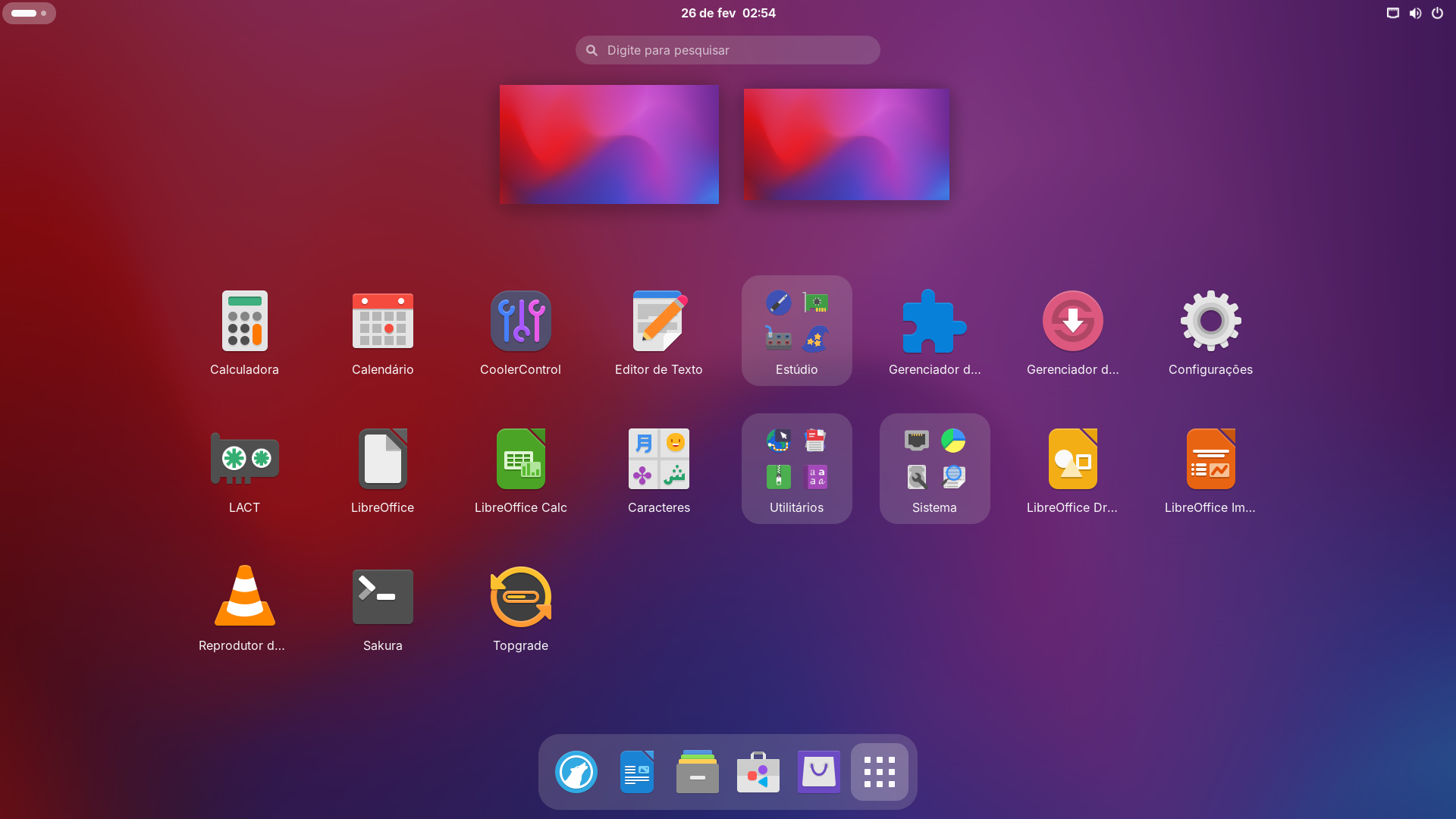
Task: Toggle the Show Apps grid button
Action: [x=879, y=772]
